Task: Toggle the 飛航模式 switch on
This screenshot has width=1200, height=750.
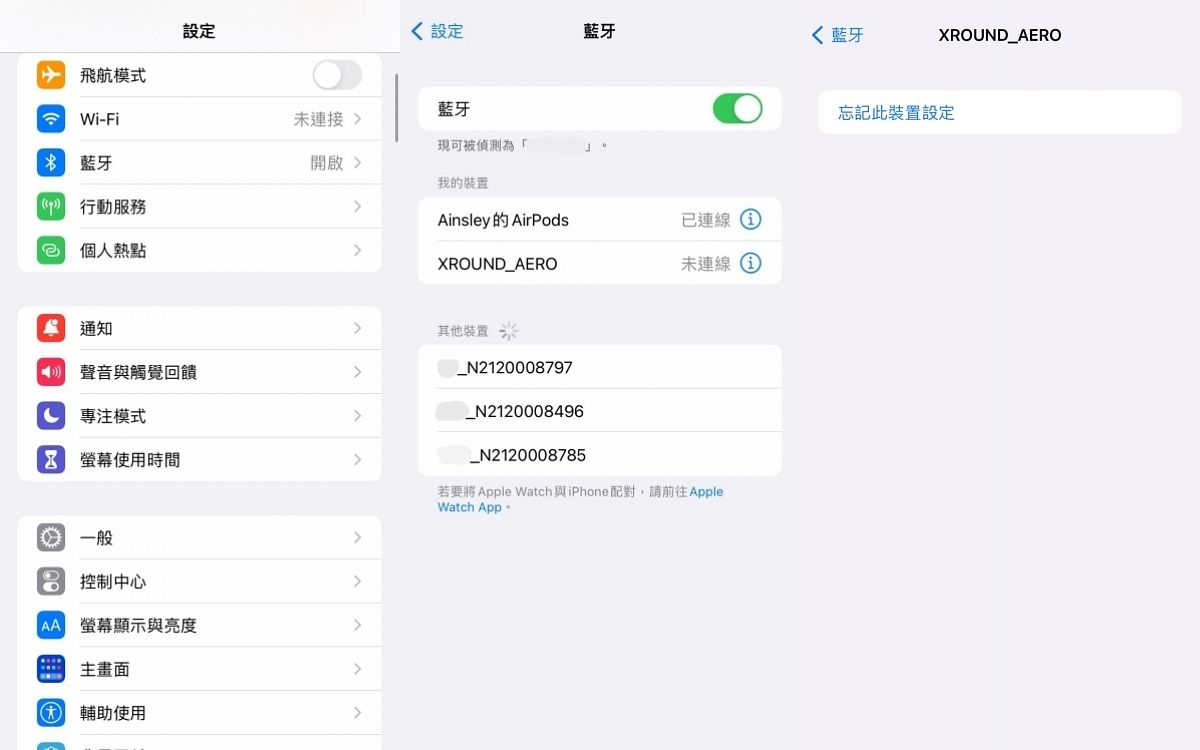Action: point(337,75)
